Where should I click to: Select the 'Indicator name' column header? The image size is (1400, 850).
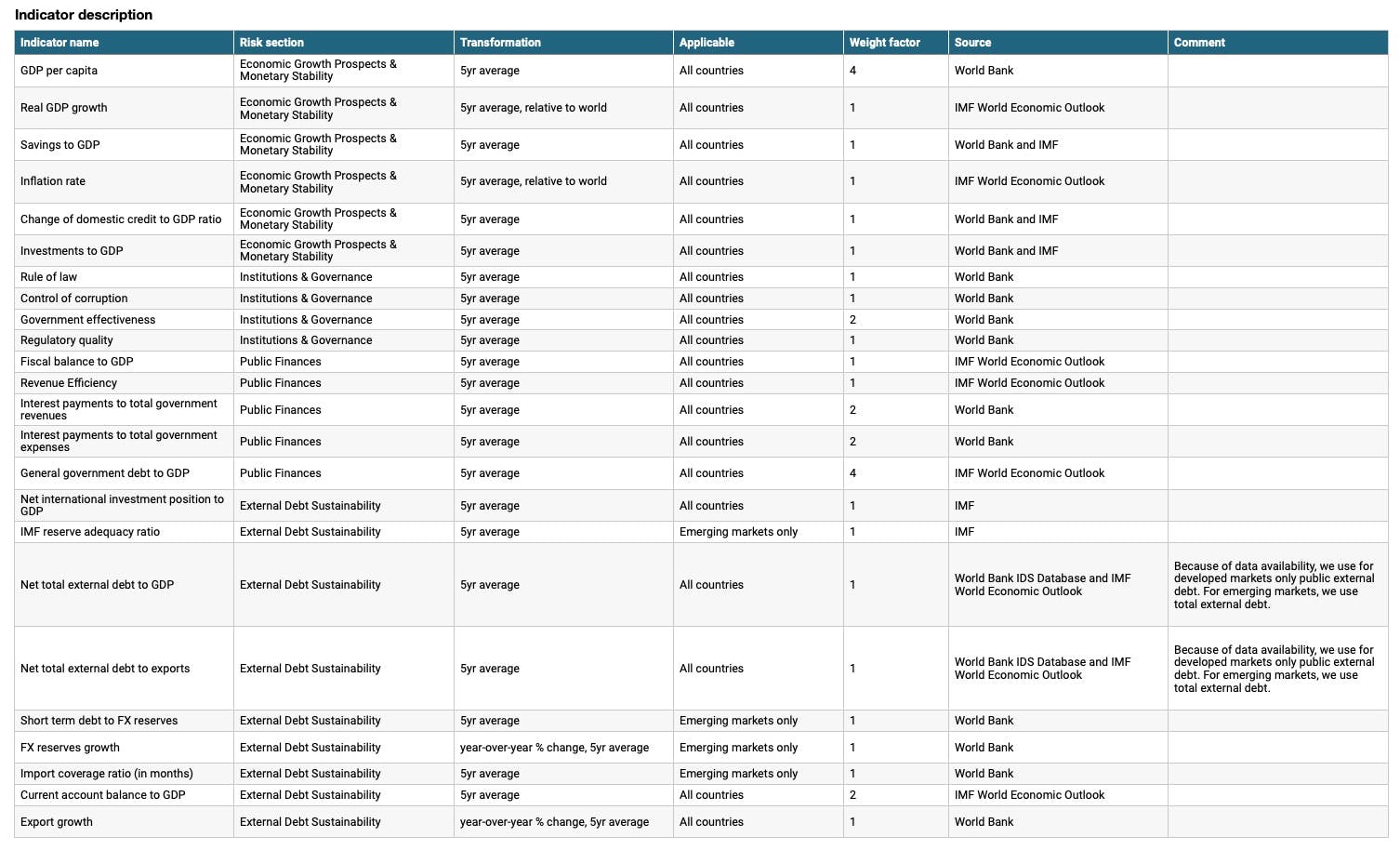[124, 43]
